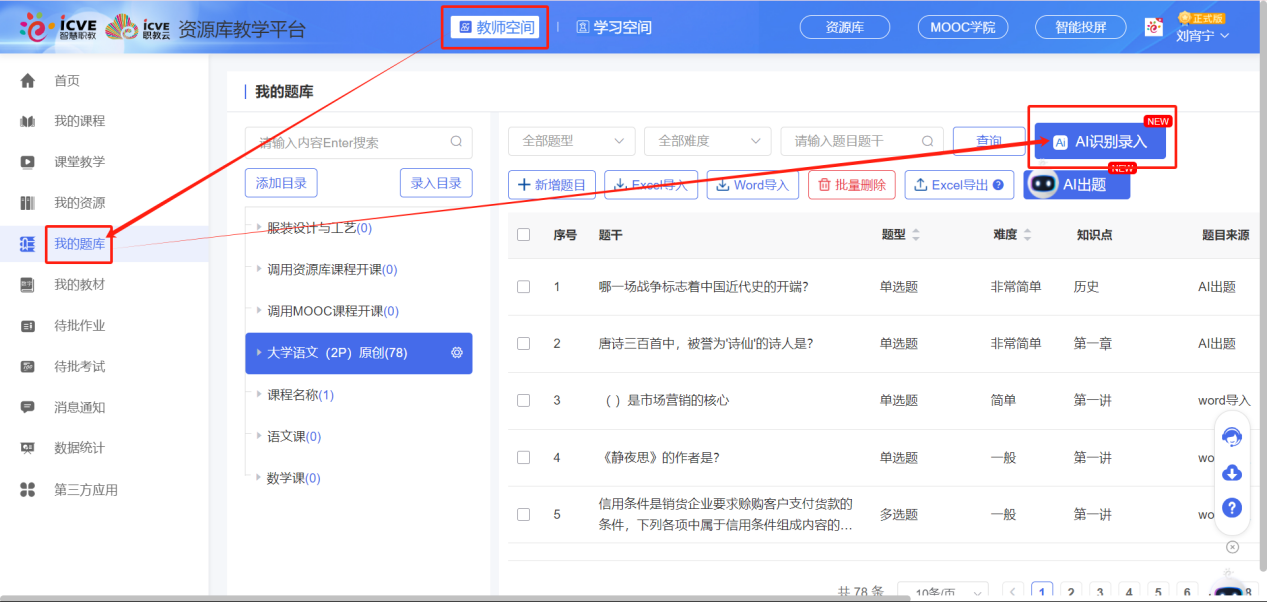
Task: Click the 待批考试 exam icon
Action: click(x=28, y=367)
